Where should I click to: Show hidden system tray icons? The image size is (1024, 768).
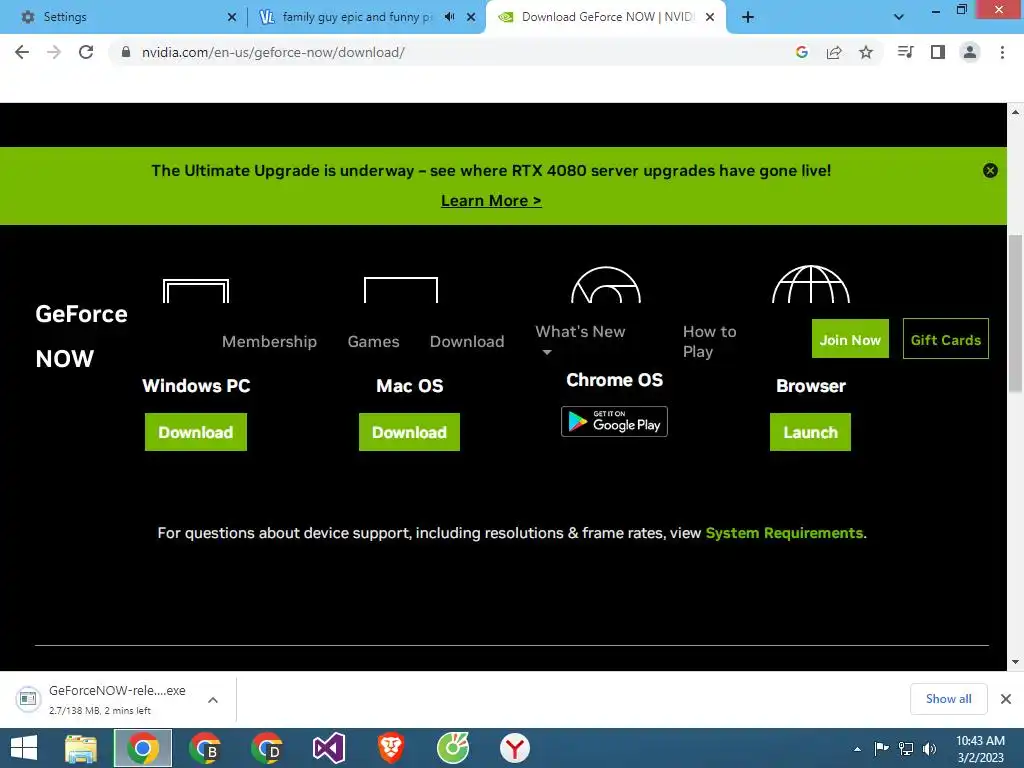(x=857, y=749)
